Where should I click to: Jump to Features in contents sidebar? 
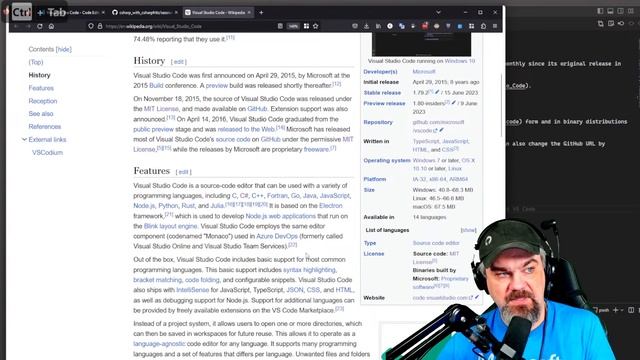41,88
